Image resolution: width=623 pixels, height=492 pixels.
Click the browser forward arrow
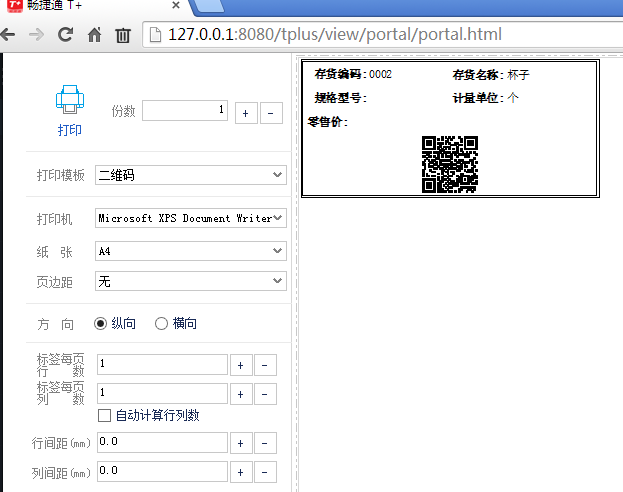pyautogui.click(x=36, y=35)
